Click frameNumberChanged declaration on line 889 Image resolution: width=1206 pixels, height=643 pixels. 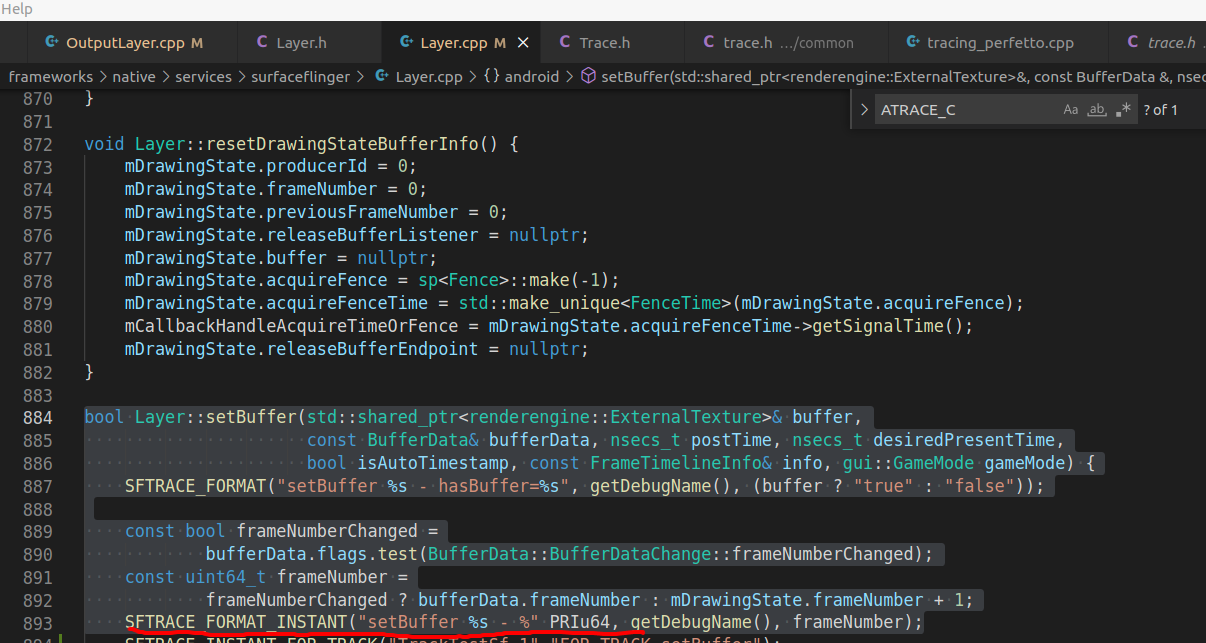327,531
